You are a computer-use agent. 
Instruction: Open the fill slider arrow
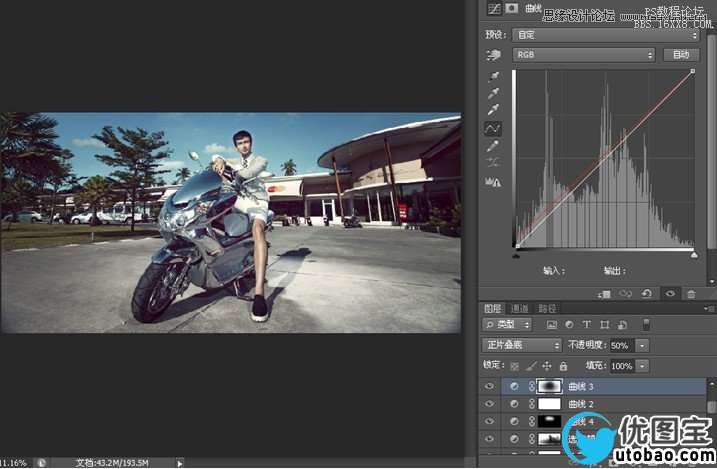click(642, 366)
